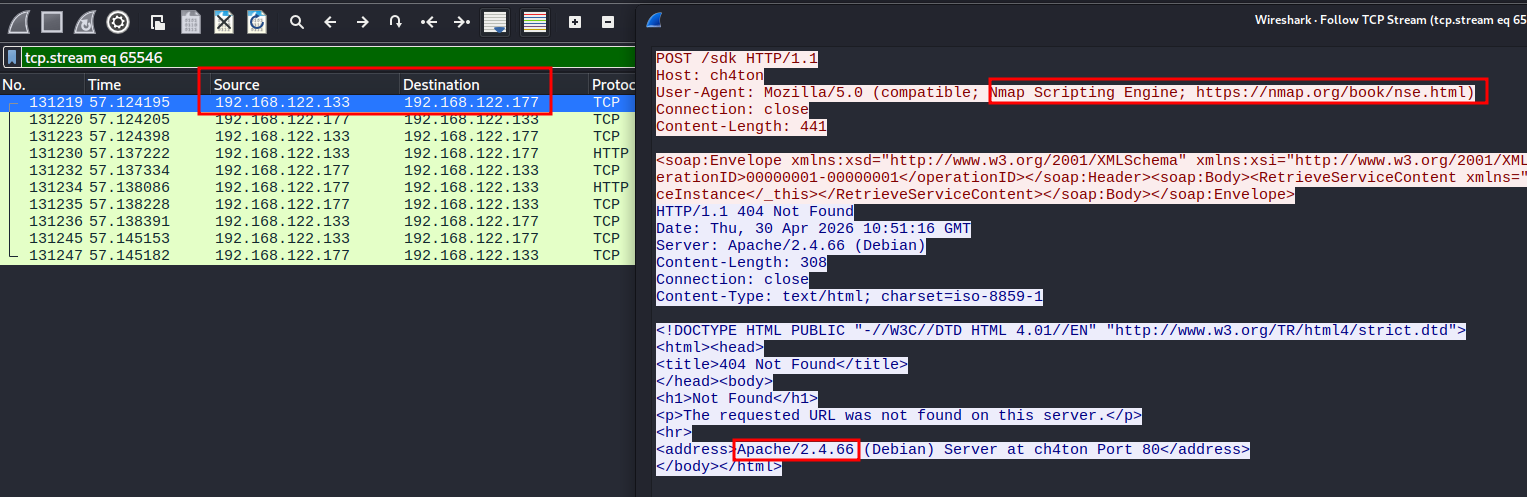Zoom out the main window text
Viewport: 1527px width, 497px height.
(x=608, y=21)
